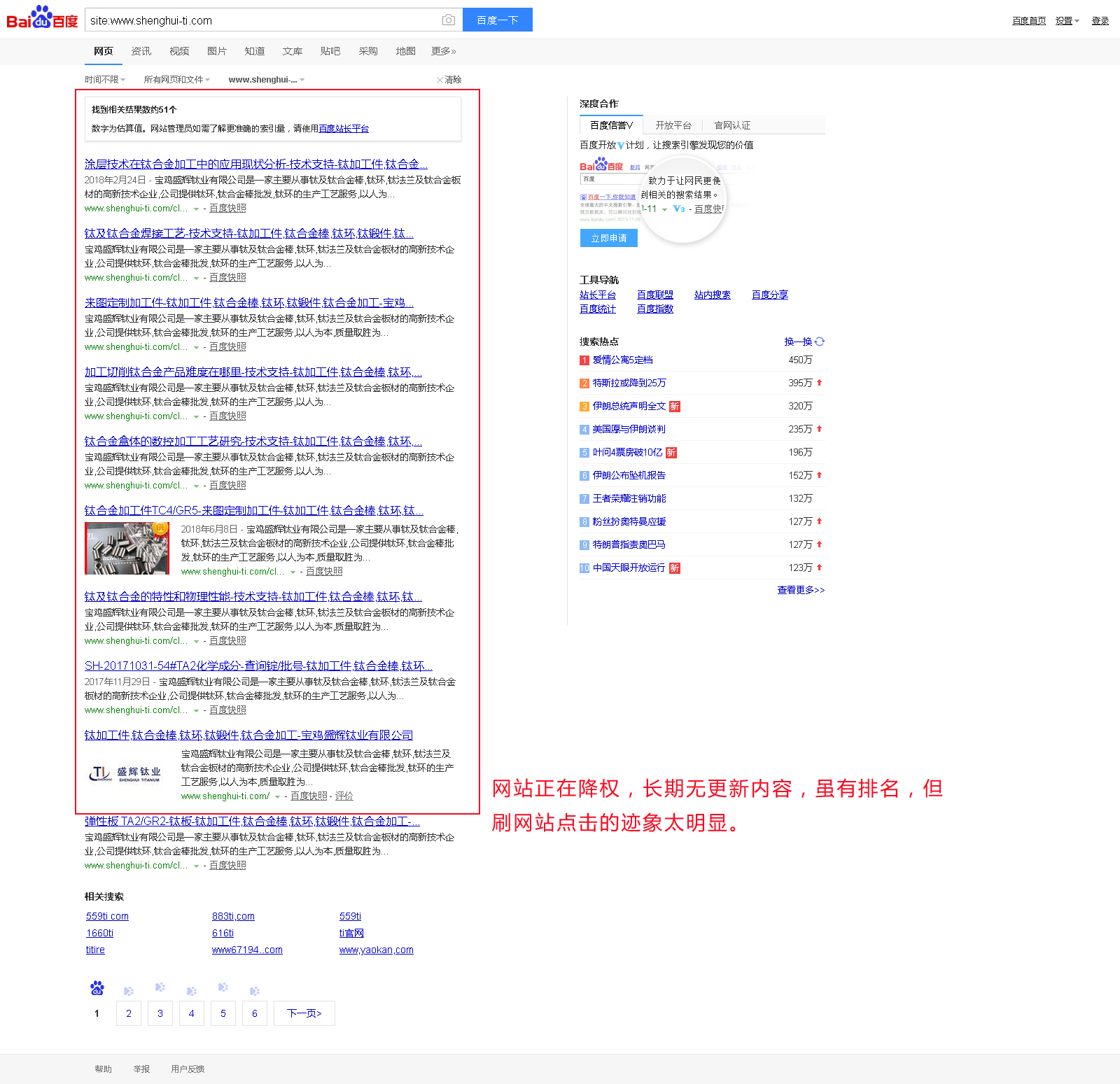1120x1084 pixels.
Task: Open 采购 tab
Action: tap(368, 51)
